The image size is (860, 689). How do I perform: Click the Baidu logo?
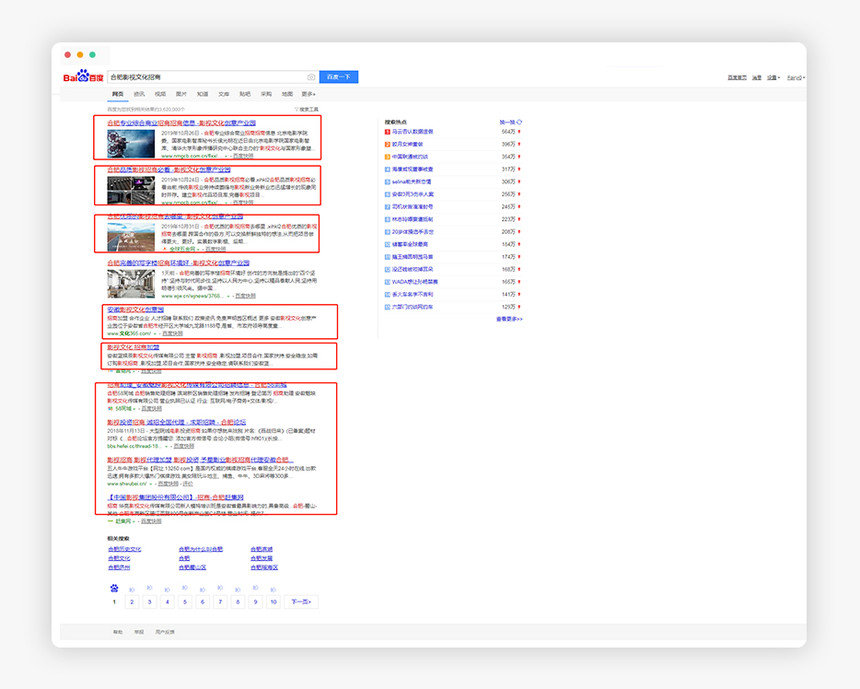(83, 76)
